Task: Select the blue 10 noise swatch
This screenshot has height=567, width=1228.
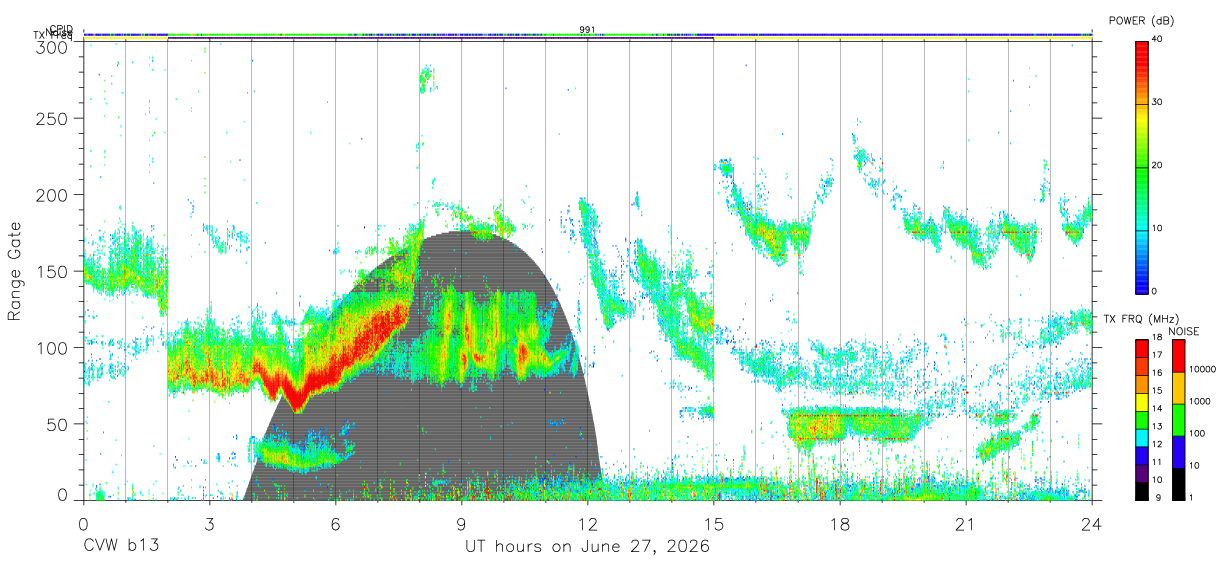Action: (1178, 452)
